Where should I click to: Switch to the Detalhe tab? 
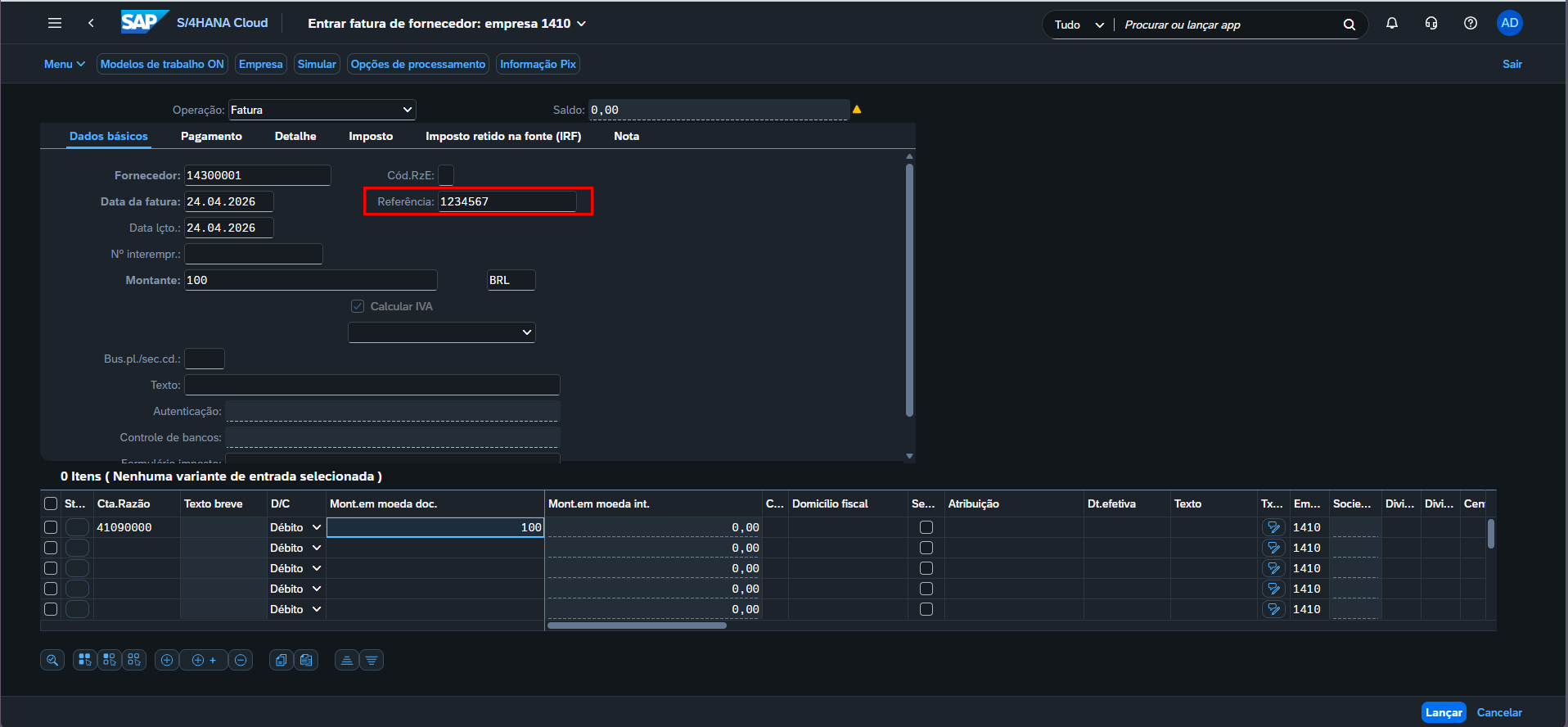(x=295, y=136)
